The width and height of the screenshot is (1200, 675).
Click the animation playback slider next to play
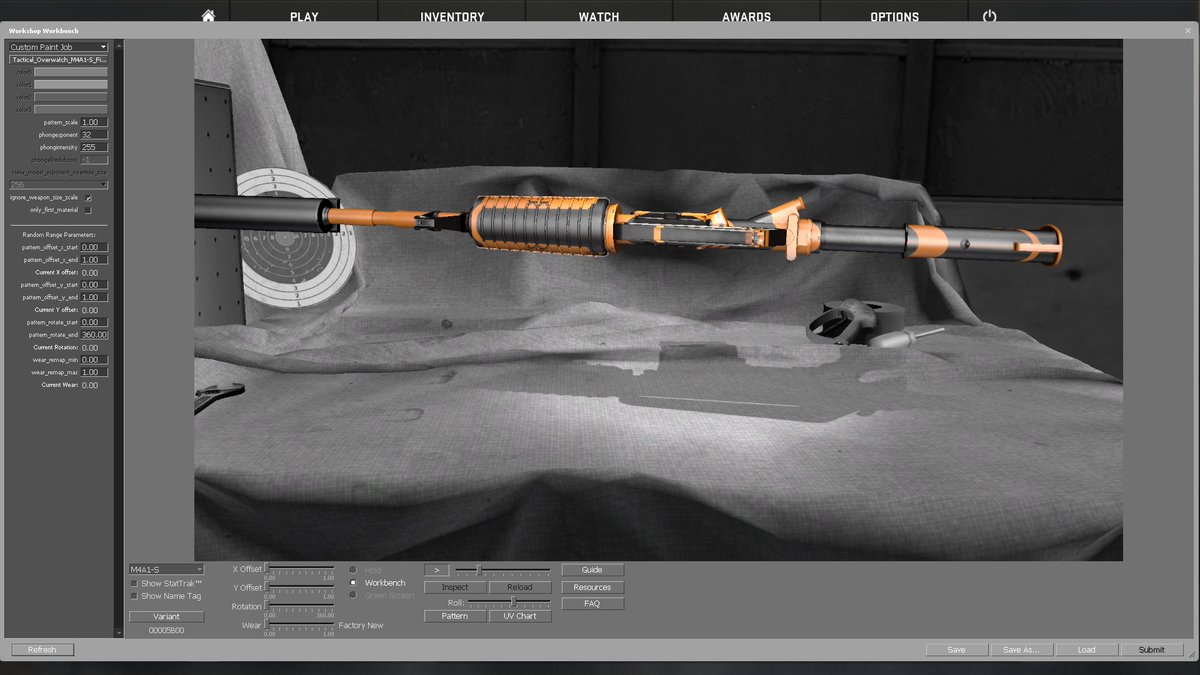503,570
